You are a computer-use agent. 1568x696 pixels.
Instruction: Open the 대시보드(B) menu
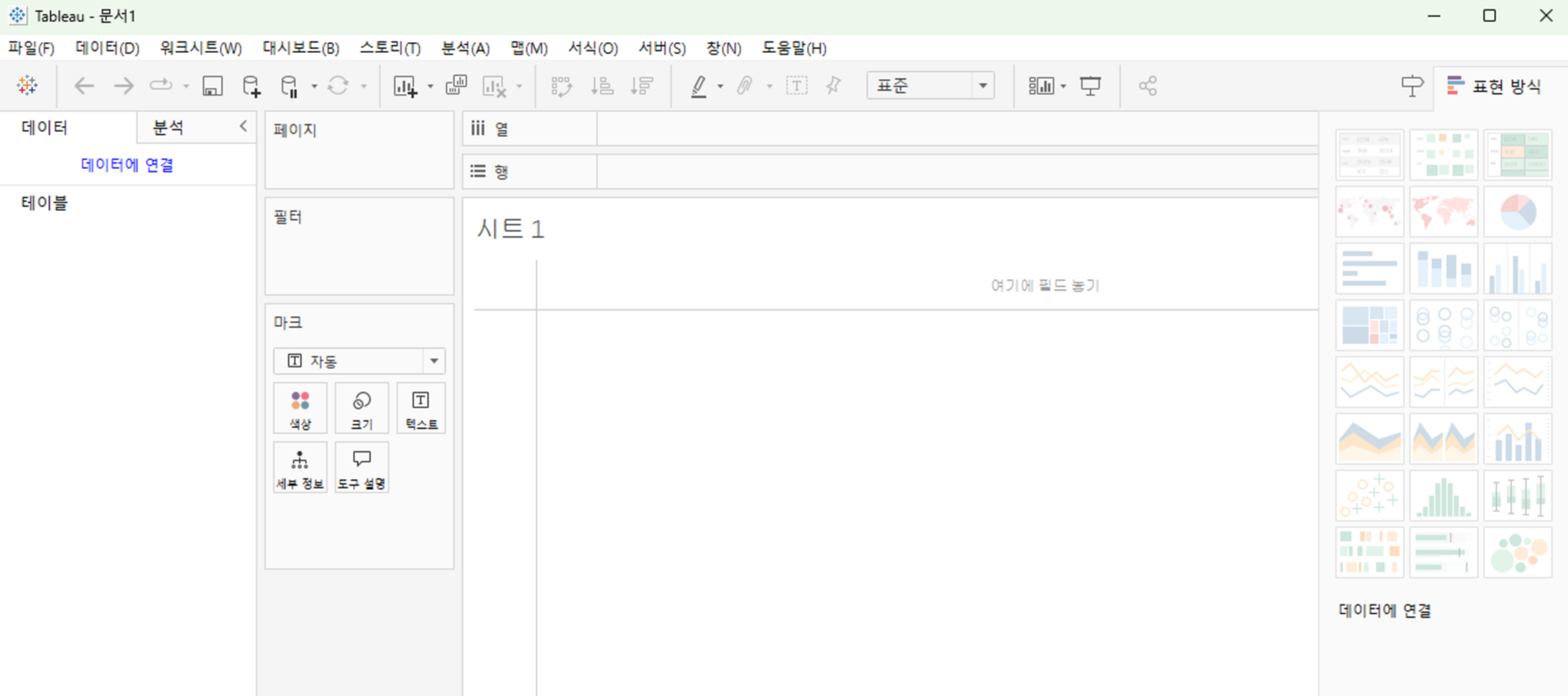(301, 48)
